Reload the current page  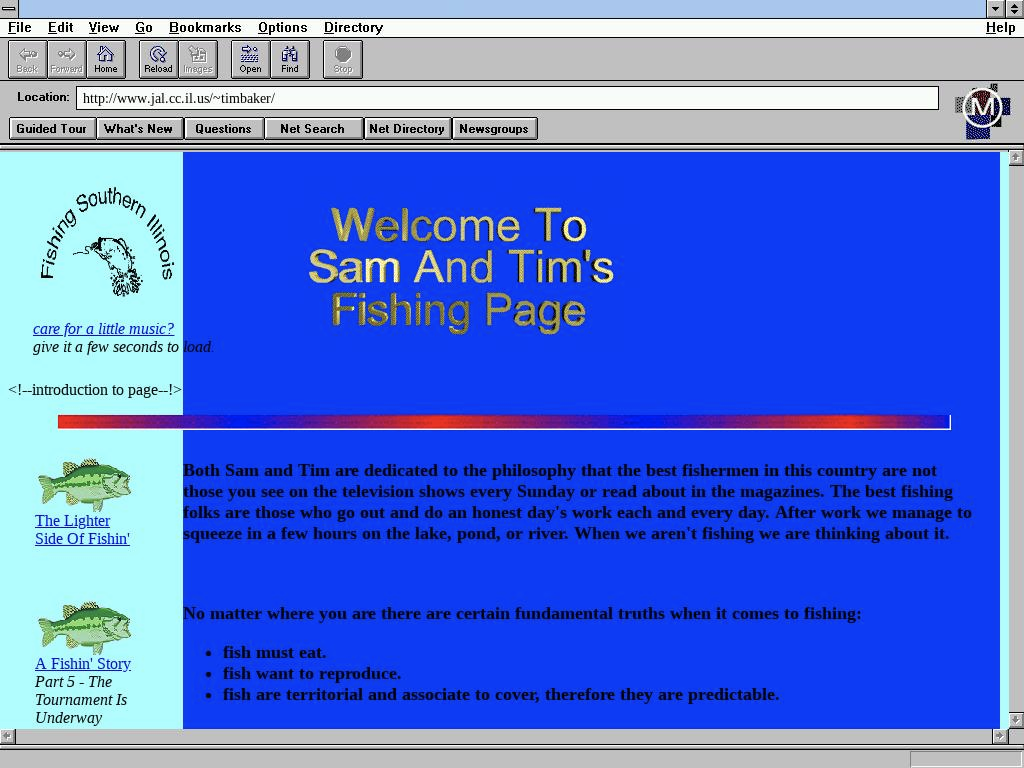(158, 59)
